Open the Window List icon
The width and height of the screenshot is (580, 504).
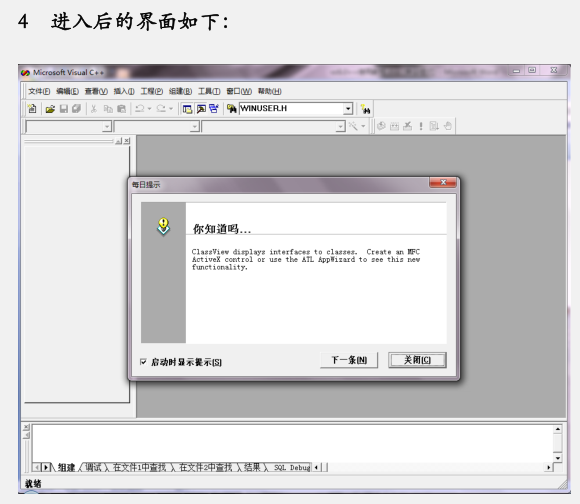click(x=214, y=109)
